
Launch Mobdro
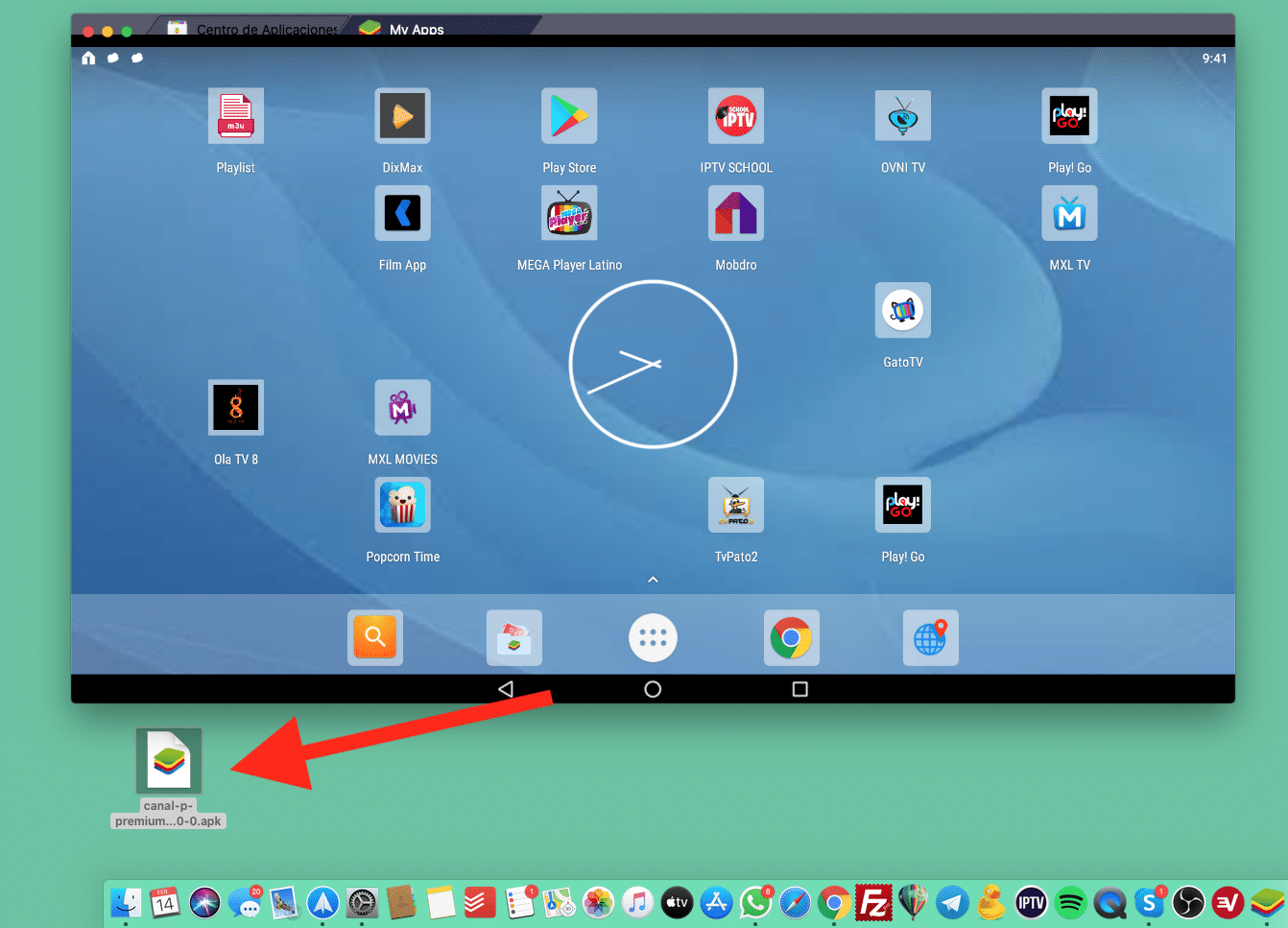[736, 213]
